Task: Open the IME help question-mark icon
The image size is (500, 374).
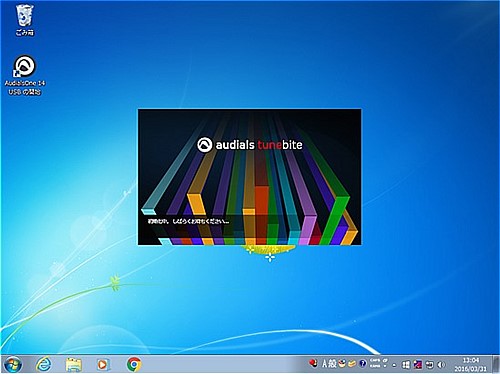Action: (x=363, y=363)
